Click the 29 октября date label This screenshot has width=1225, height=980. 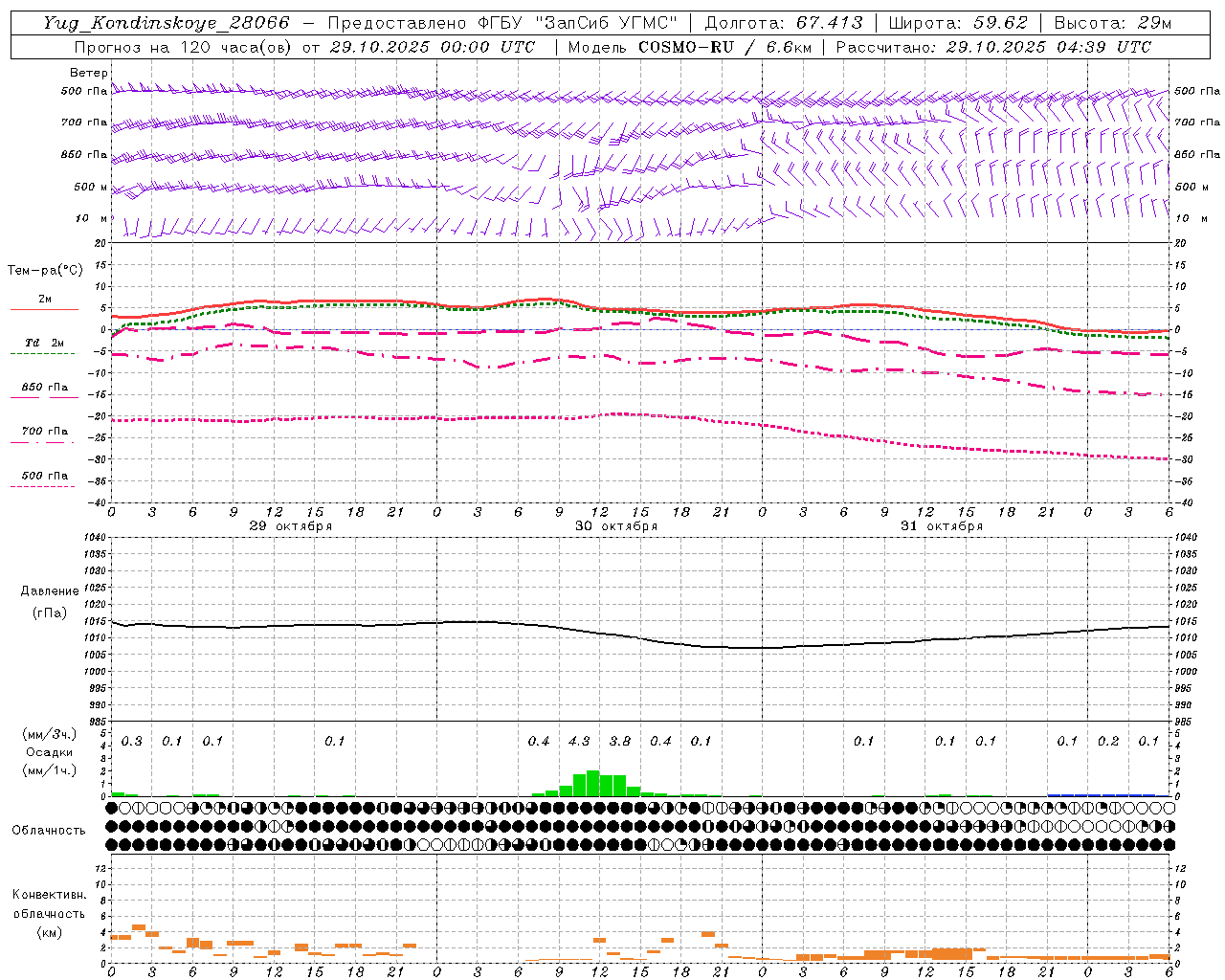coord(291,526)
